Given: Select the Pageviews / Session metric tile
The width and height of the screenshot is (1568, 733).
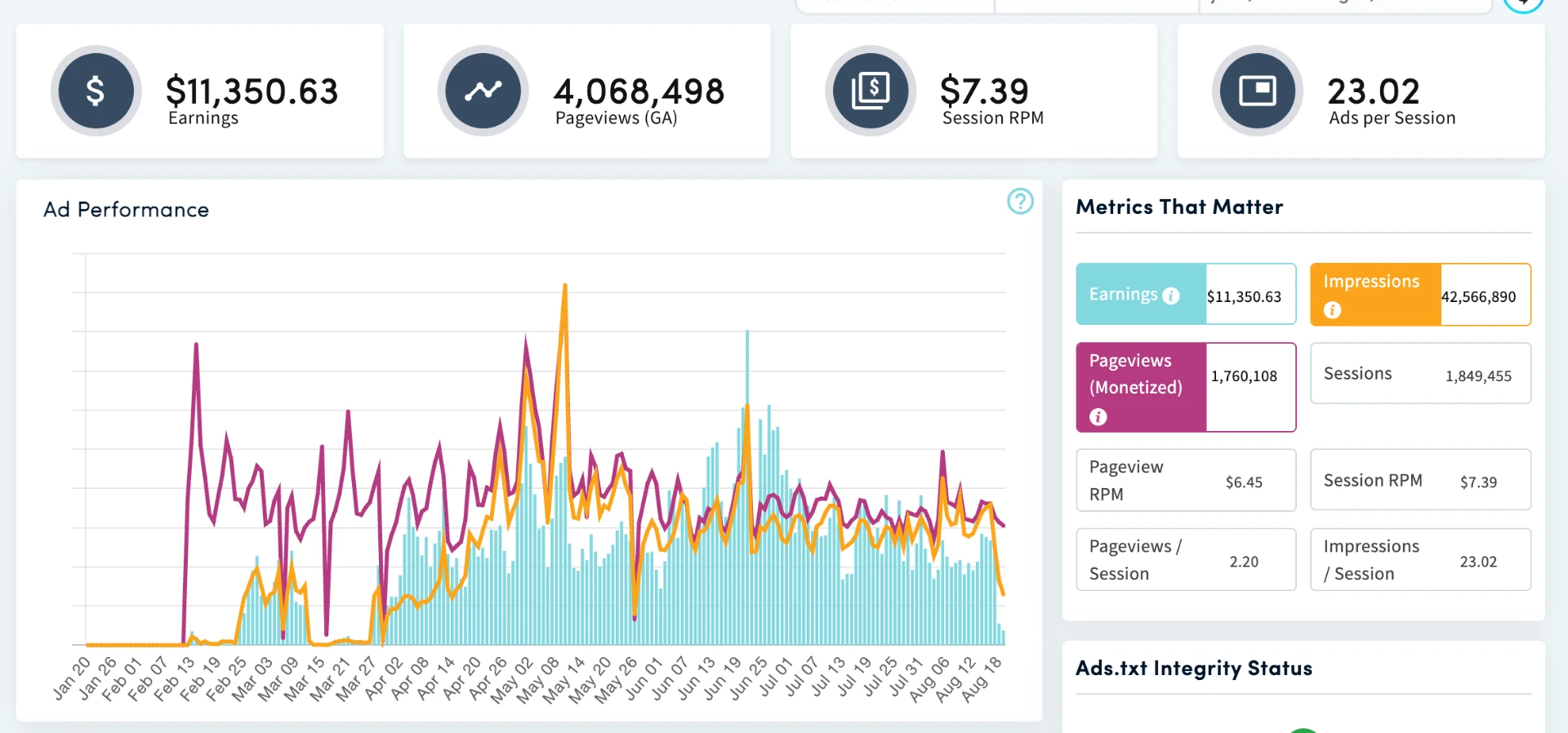Looking at the screenshot, I should 1186,559.
